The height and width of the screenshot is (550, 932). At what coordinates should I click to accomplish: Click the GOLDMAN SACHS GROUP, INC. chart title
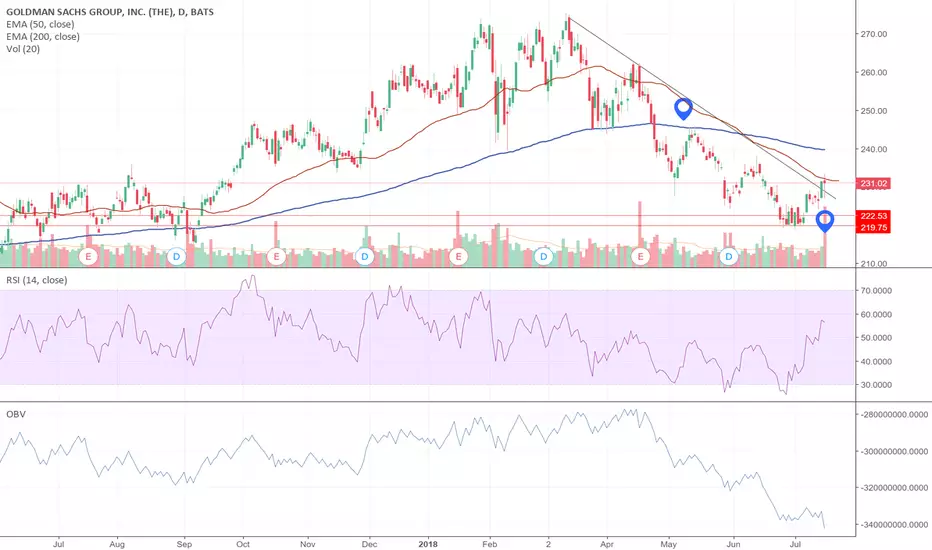[x=110, y=12]
